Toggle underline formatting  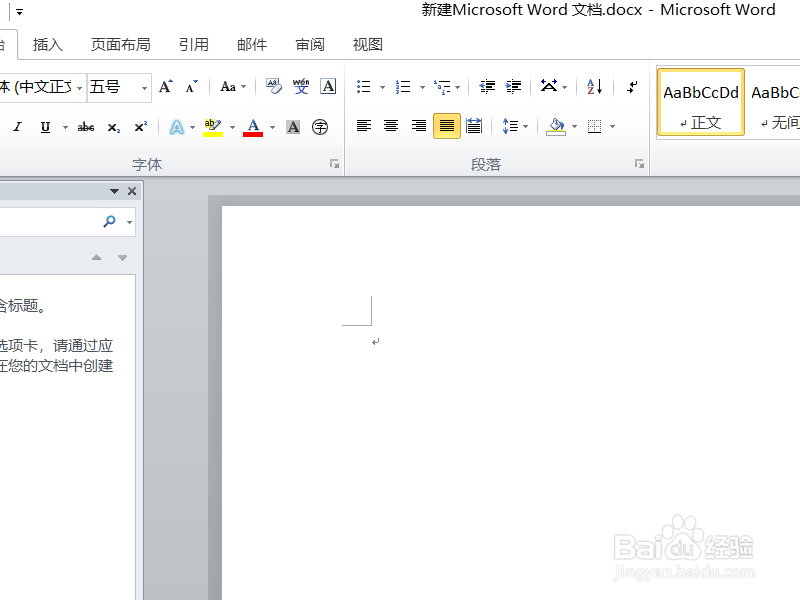point(45,127)
